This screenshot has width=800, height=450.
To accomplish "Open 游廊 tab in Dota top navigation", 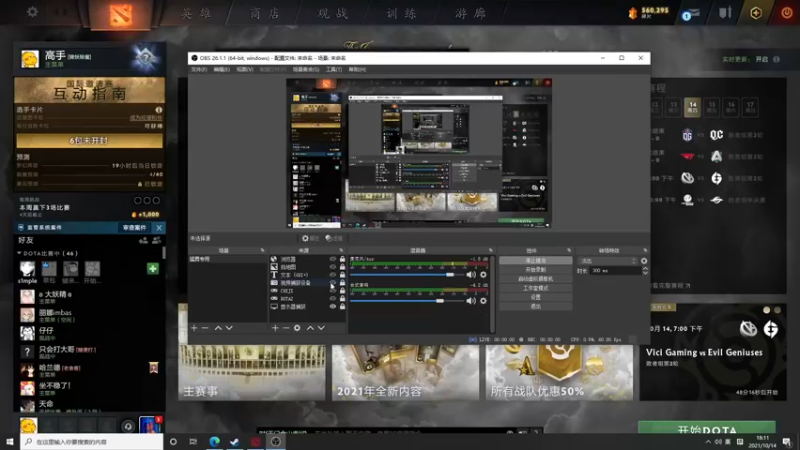I will tap(471, 13).
